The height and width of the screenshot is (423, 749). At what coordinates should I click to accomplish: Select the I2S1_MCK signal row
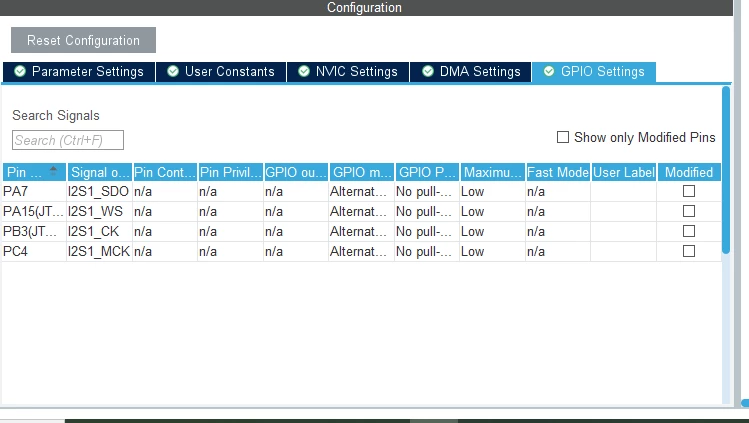coord(361,252)
